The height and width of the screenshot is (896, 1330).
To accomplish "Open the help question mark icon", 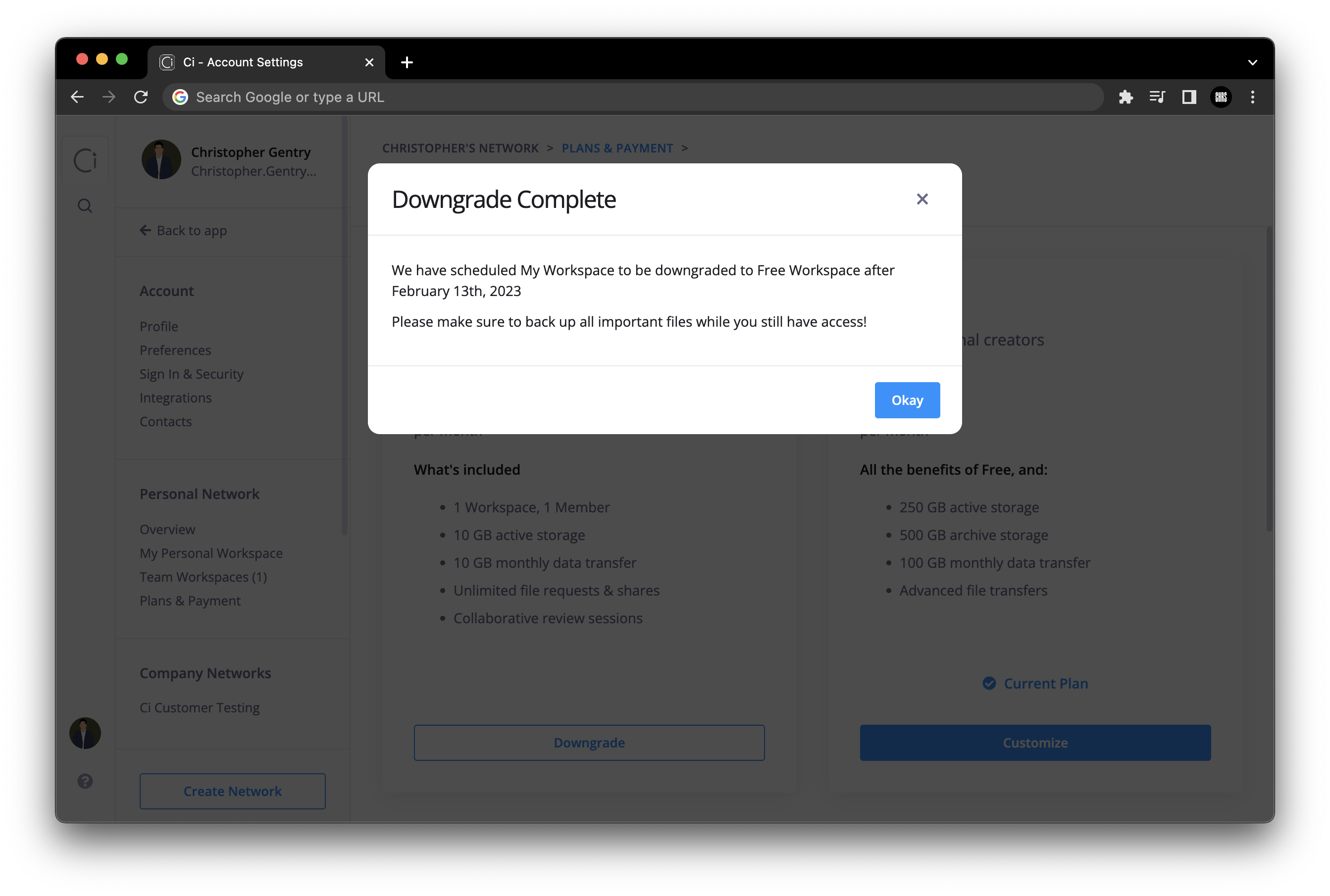I will tap(85, 781).
